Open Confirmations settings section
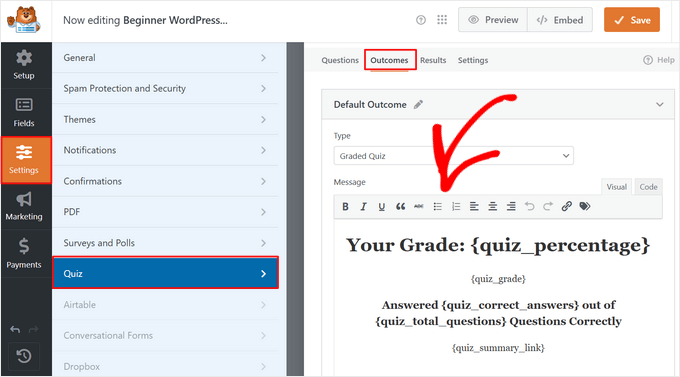 [165, 181]
